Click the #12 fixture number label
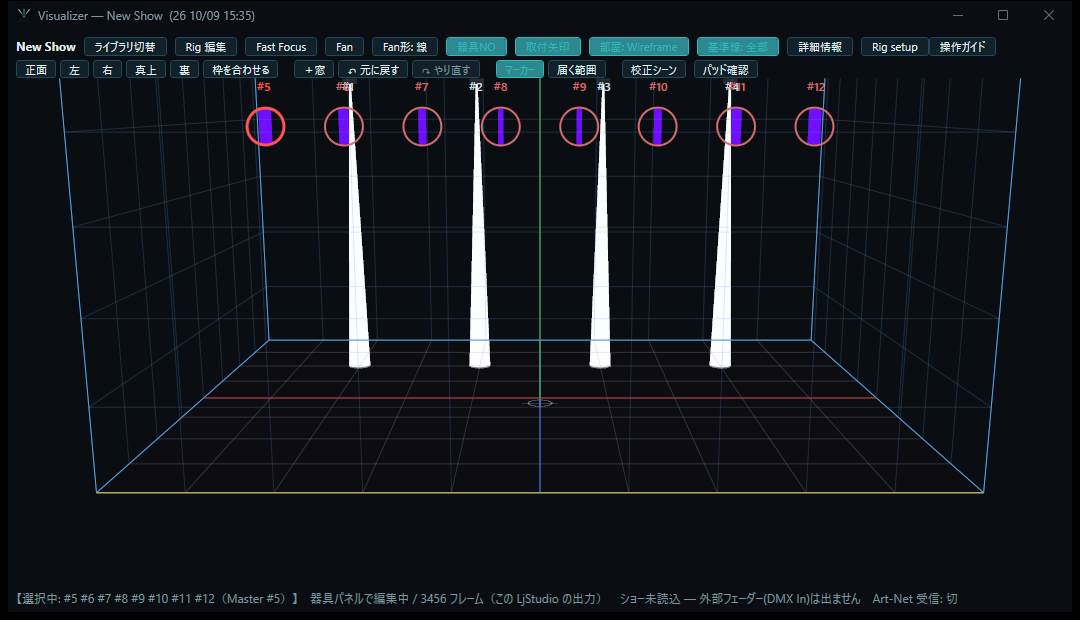The width and height of the screenshot is (1080, 620). click(816, 87)
